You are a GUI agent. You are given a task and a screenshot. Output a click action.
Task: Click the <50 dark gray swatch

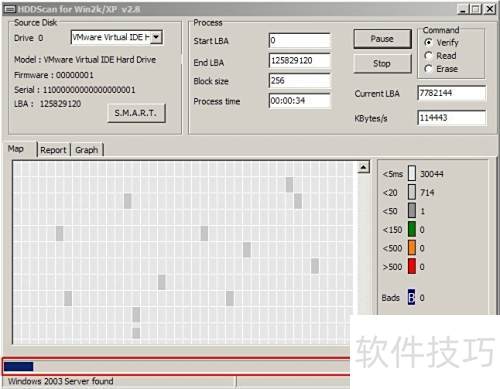click(412, 211)
